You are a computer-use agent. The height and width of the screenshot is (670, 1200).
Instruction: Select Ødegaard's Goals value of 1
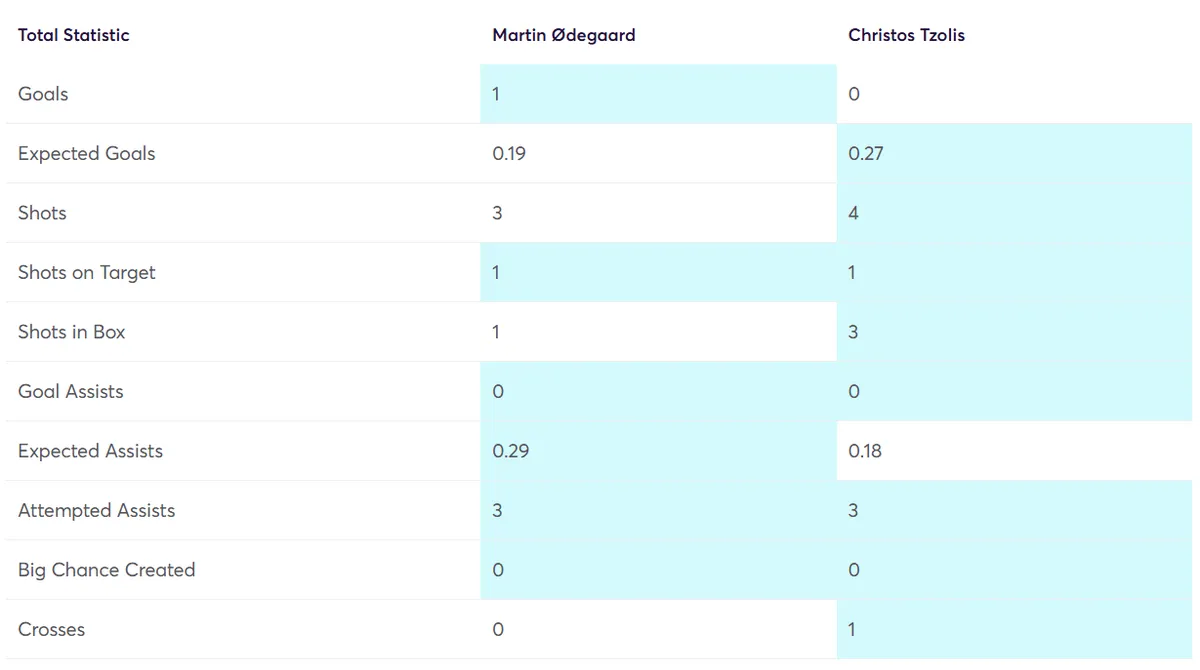496,94
